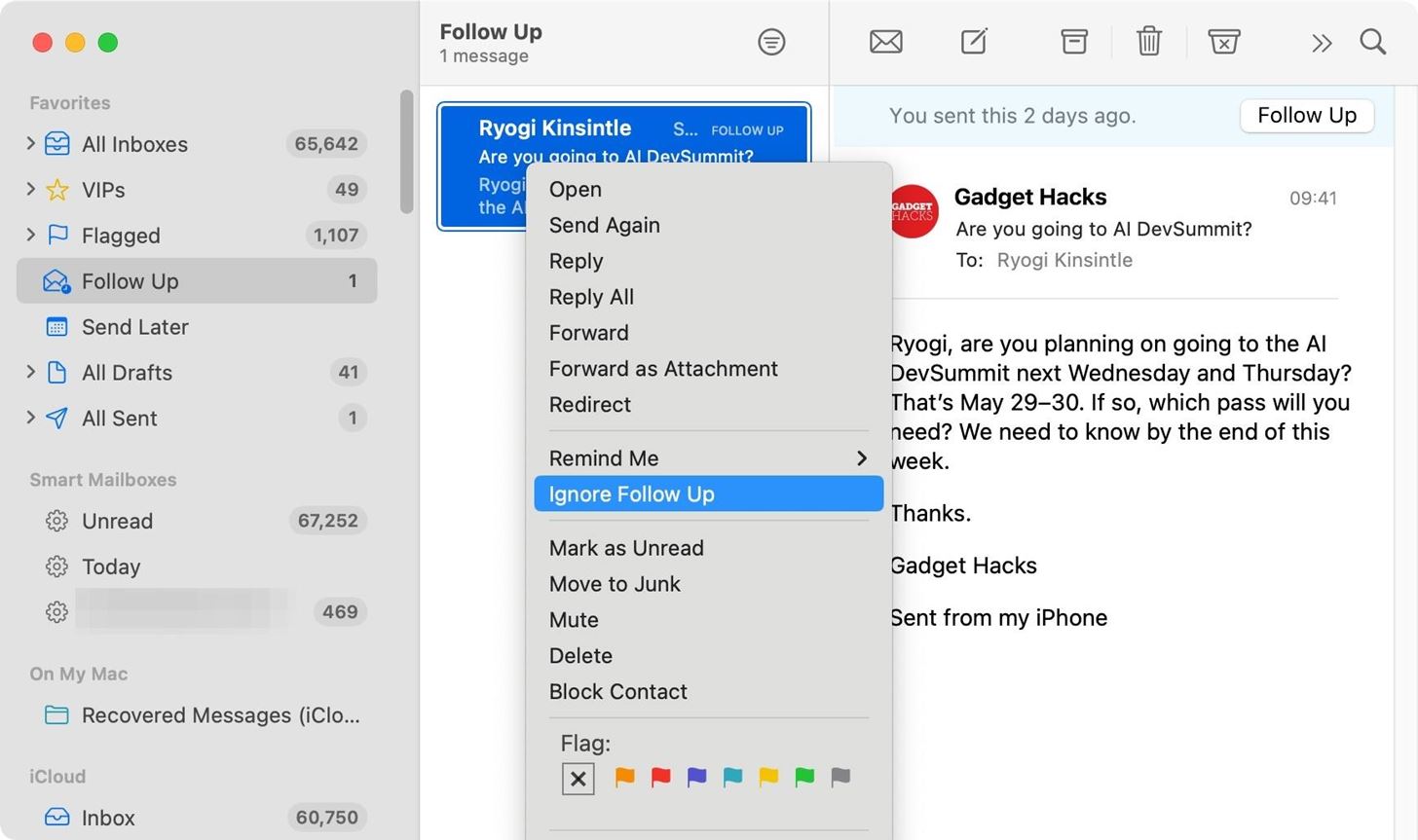Viewport: 1418px width, 840px height.
Task: Open the Remind Me submenu
Action: 604,457
